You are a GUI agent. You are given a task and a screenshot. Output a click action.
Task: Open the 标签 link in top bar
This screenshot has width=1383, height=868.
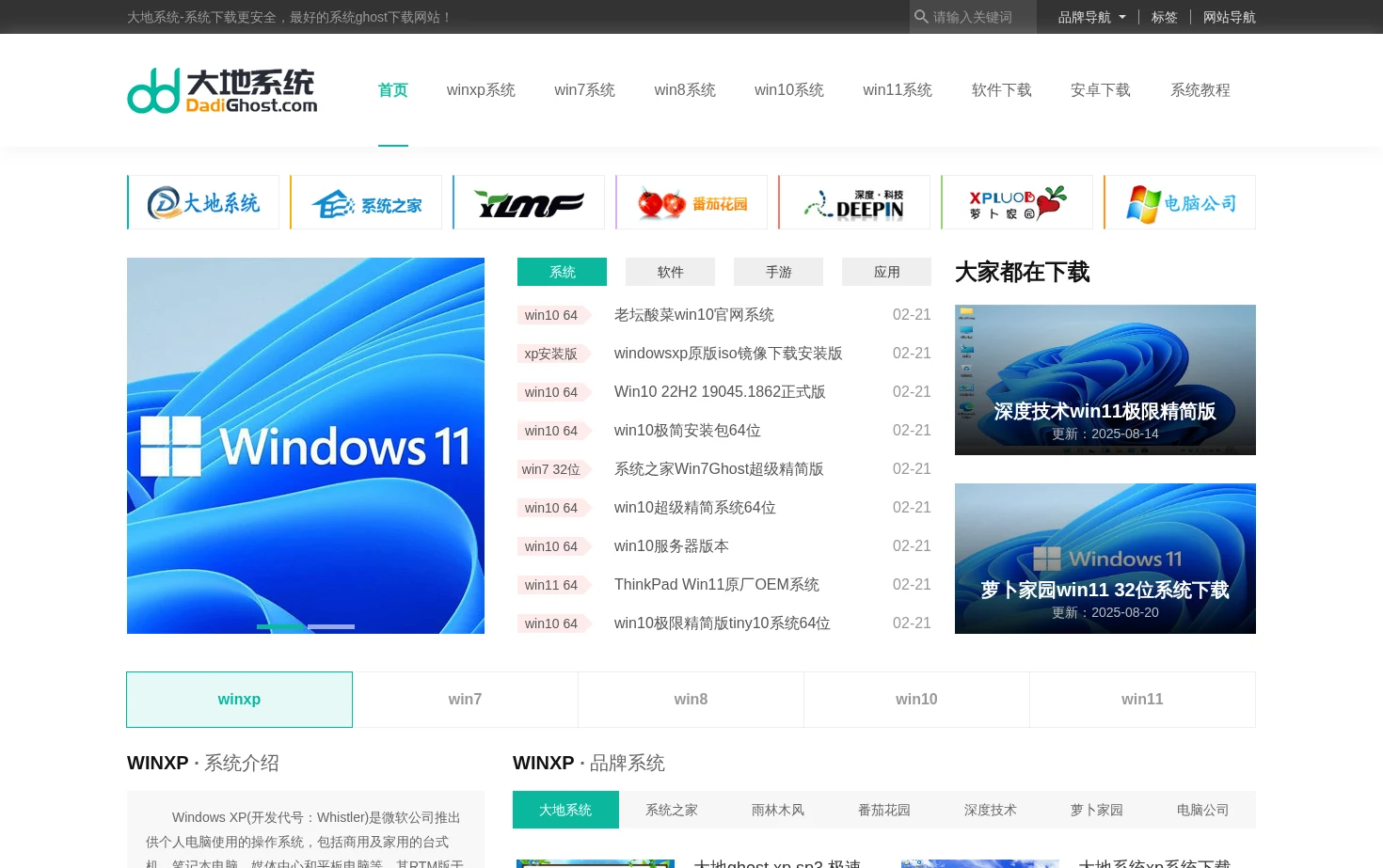(x=1164, y=17)
